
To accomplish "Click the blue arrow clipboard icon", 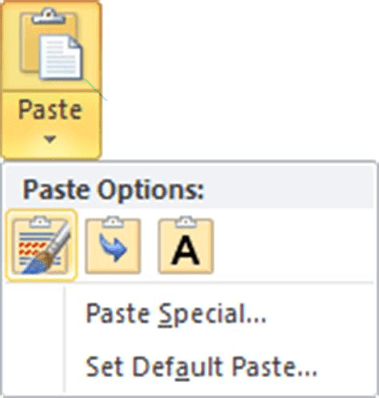I will [x=113, y=245].
